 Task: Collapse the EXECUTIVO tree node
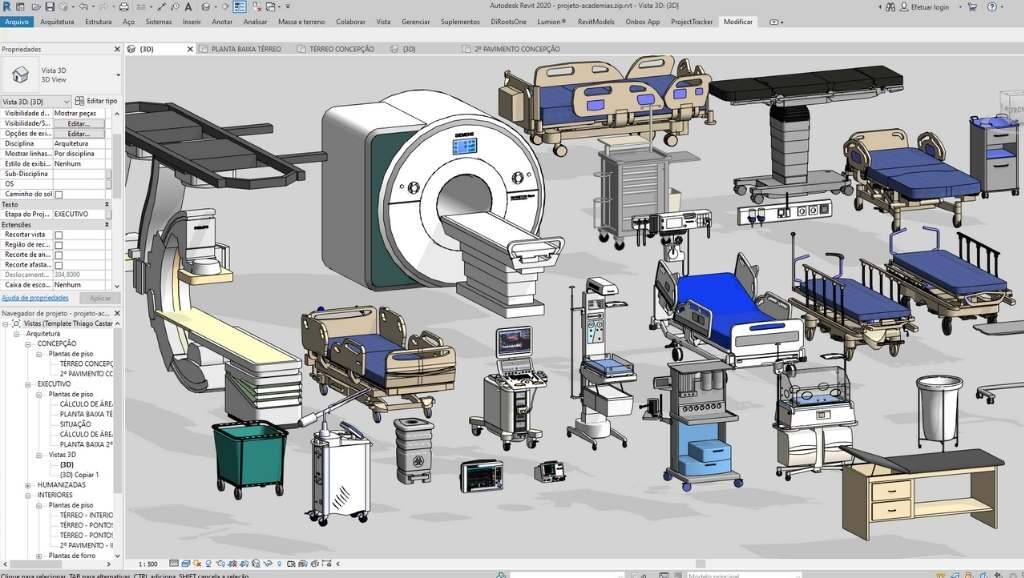pos(28,383)
